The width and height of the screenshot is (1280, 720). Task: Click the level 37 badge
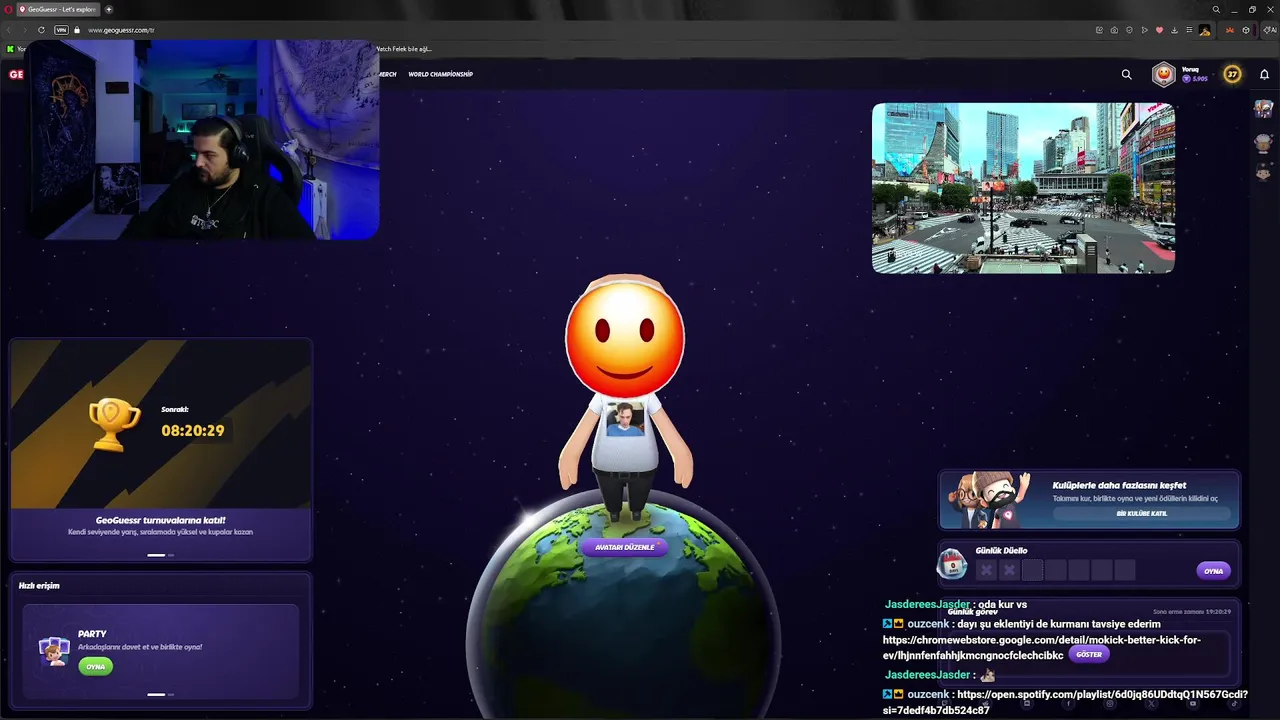1232,74
